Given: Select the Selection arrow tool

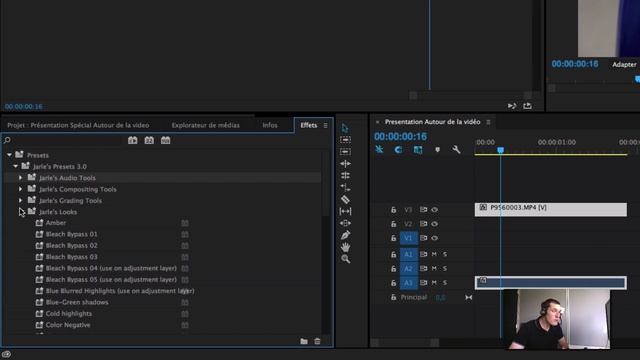Looking at the screenshot, I should click(x=345, y=128).
